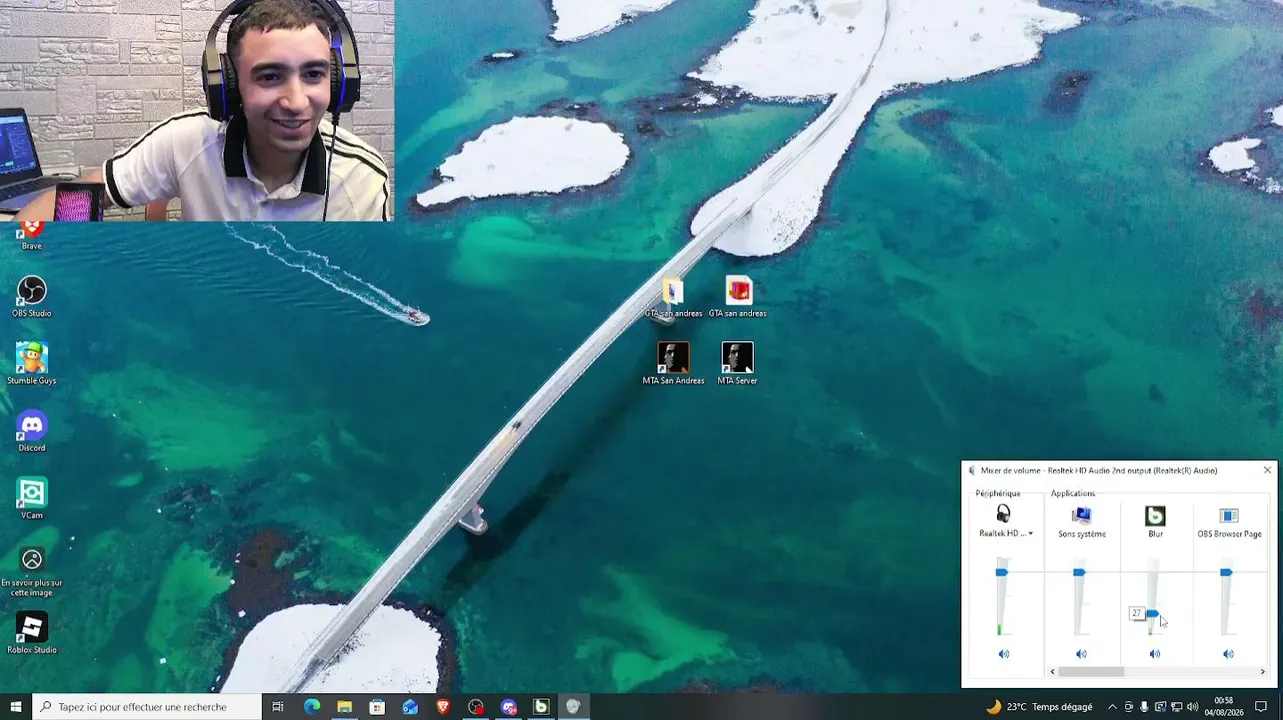Mute the Blur application volume

pos(1155,654)
